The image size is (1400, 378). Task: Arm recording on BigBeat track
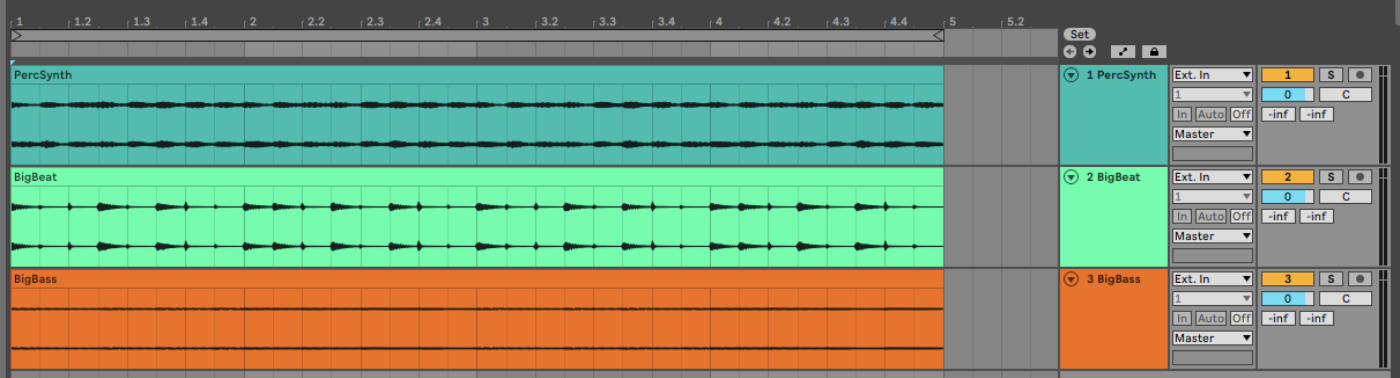pos(1359,177)
